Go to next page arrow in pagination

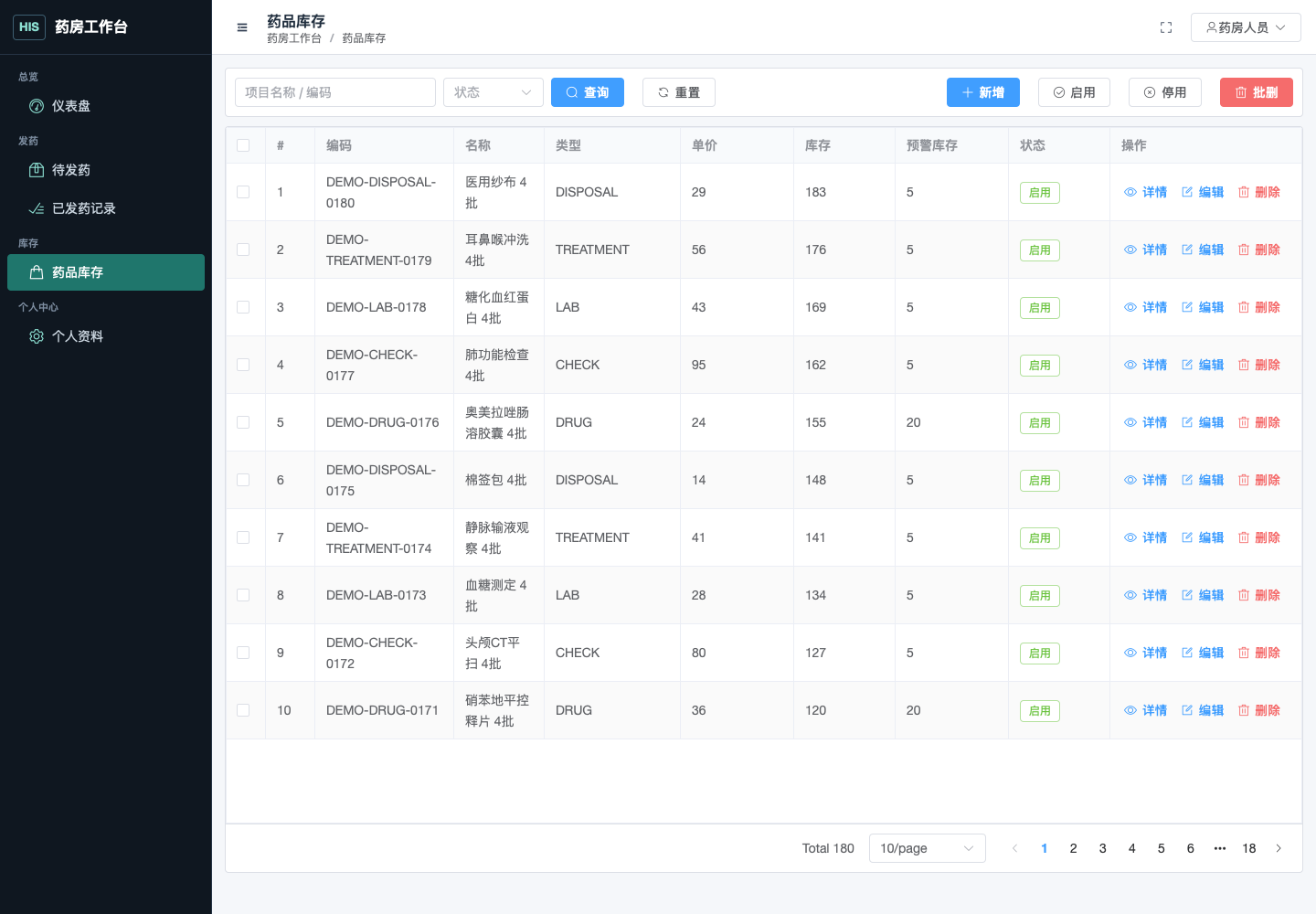(1279, 848)
